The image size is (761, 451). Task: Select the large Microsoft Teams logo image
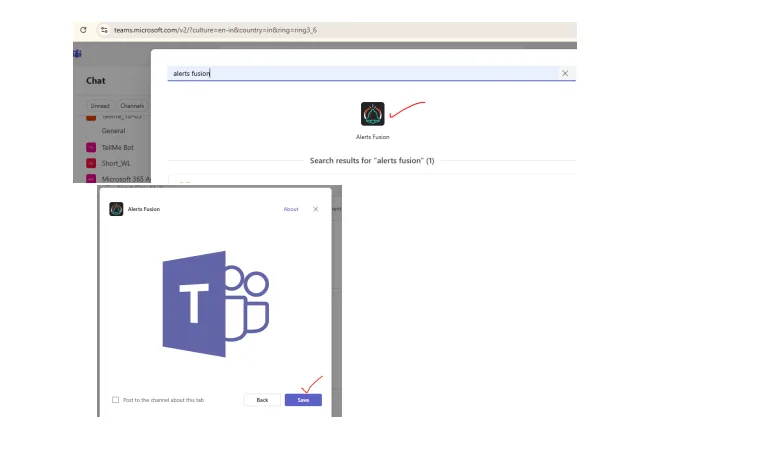pyautogui.click(x=216, y=304)
